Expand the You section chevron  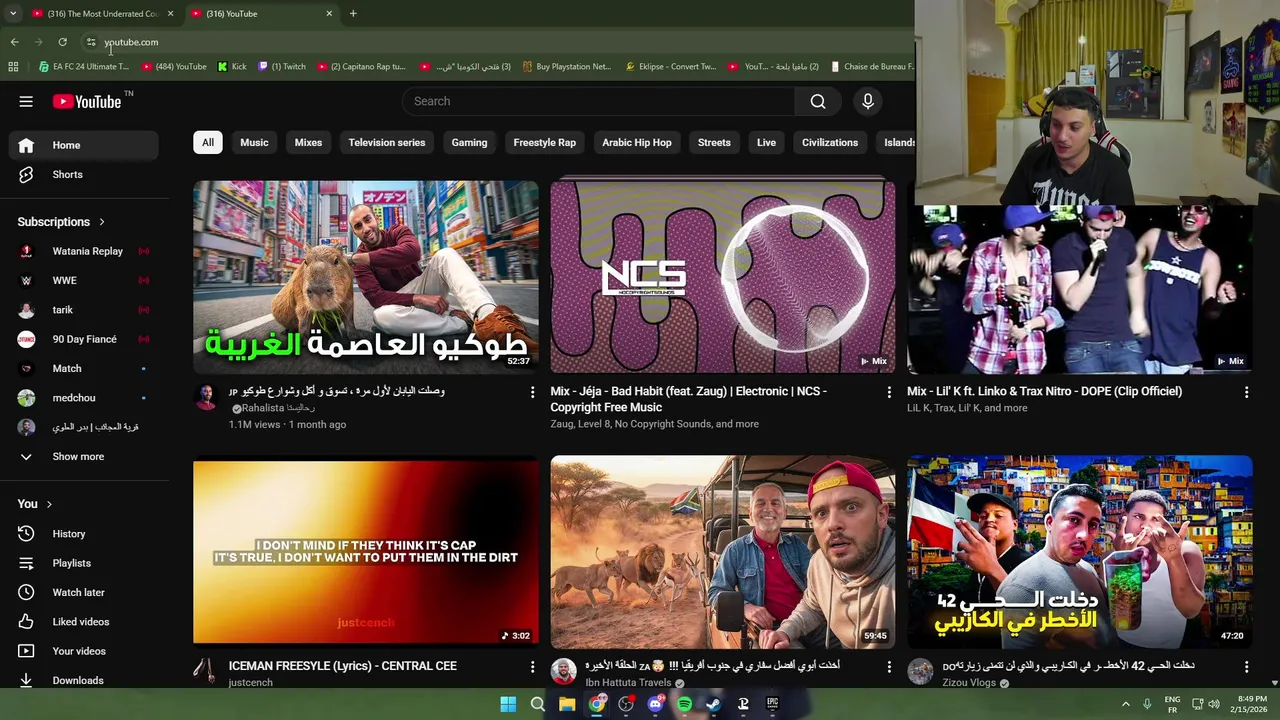click(x=49, y=504)
